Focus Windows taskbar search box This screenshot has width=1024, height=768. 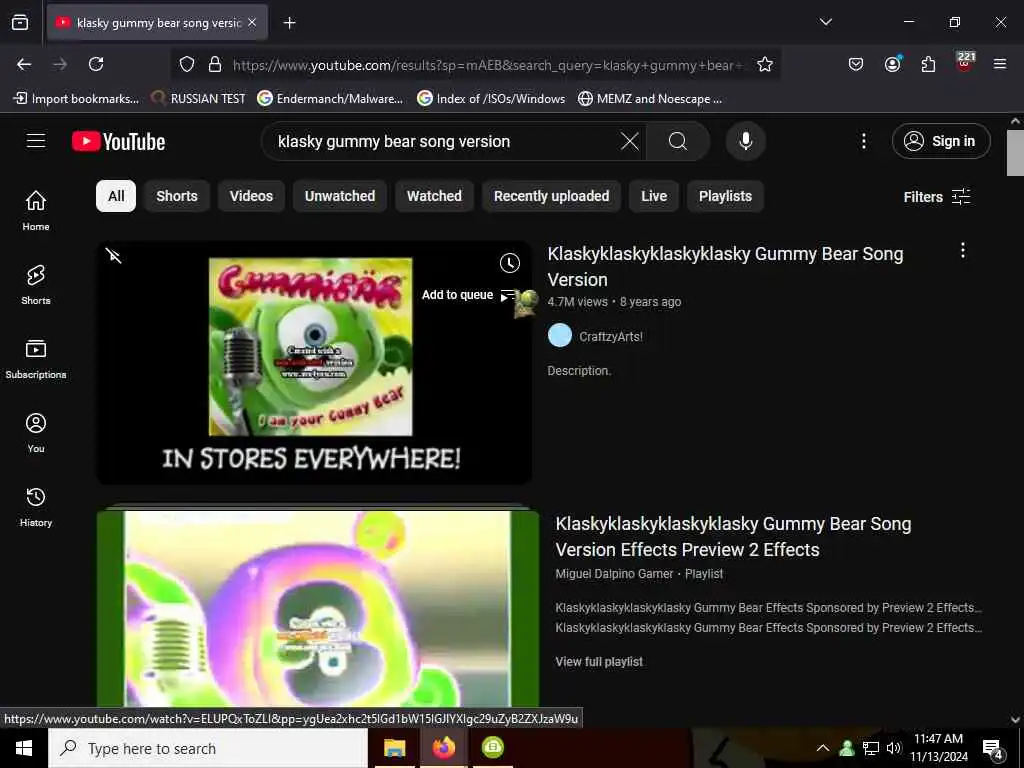208,748
